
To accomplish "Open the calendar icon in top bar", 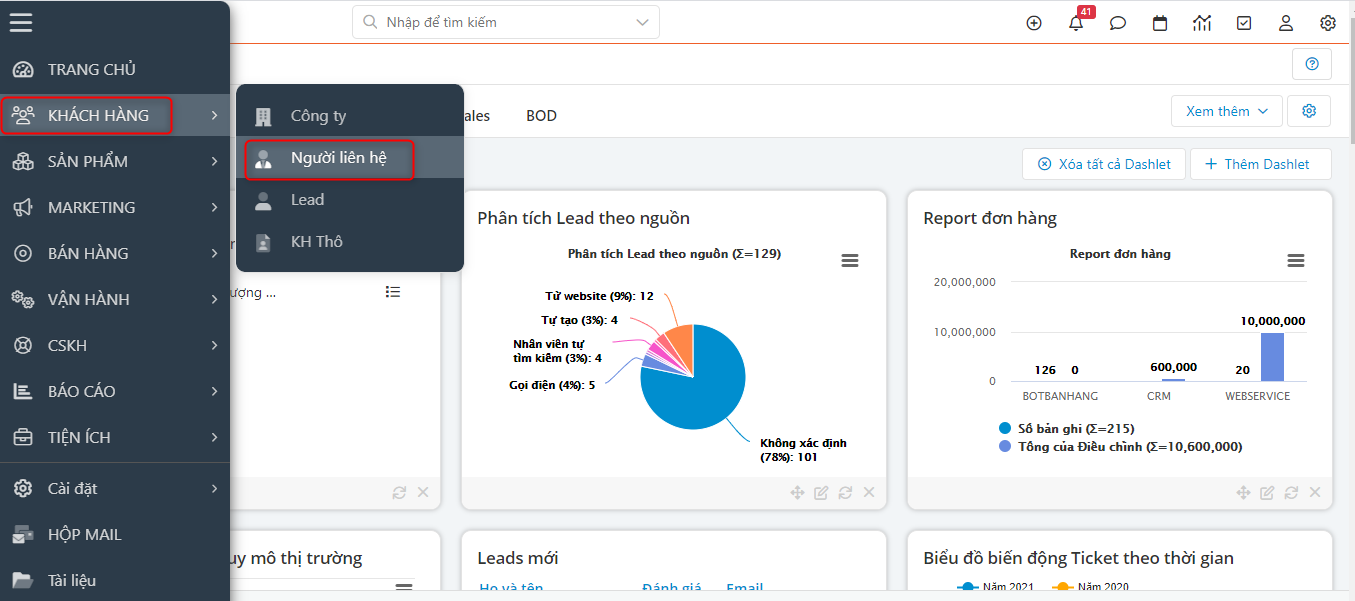I will [1160, 23].
